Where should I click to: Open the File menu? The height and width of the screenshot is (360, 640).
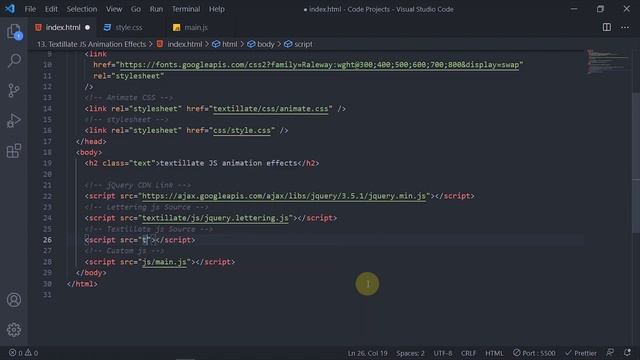[30, 9]
